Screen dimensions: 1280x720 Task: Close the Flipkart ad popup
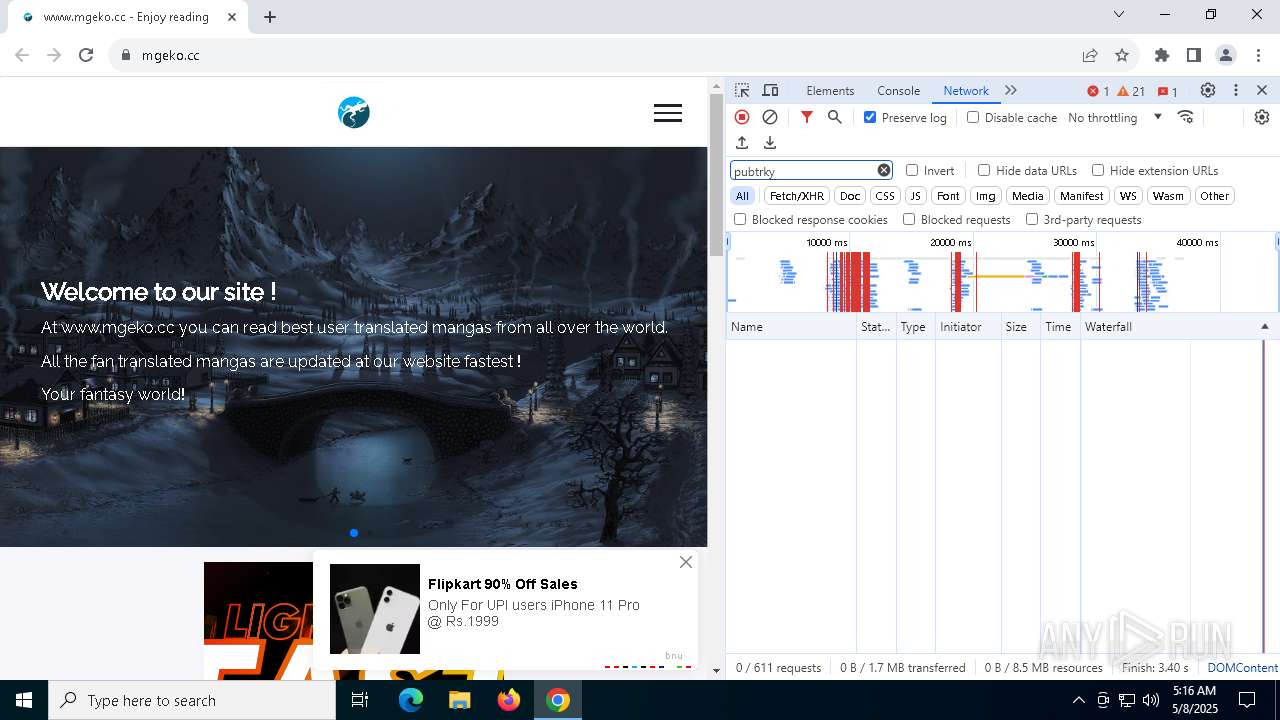click(x=686, y=562)
